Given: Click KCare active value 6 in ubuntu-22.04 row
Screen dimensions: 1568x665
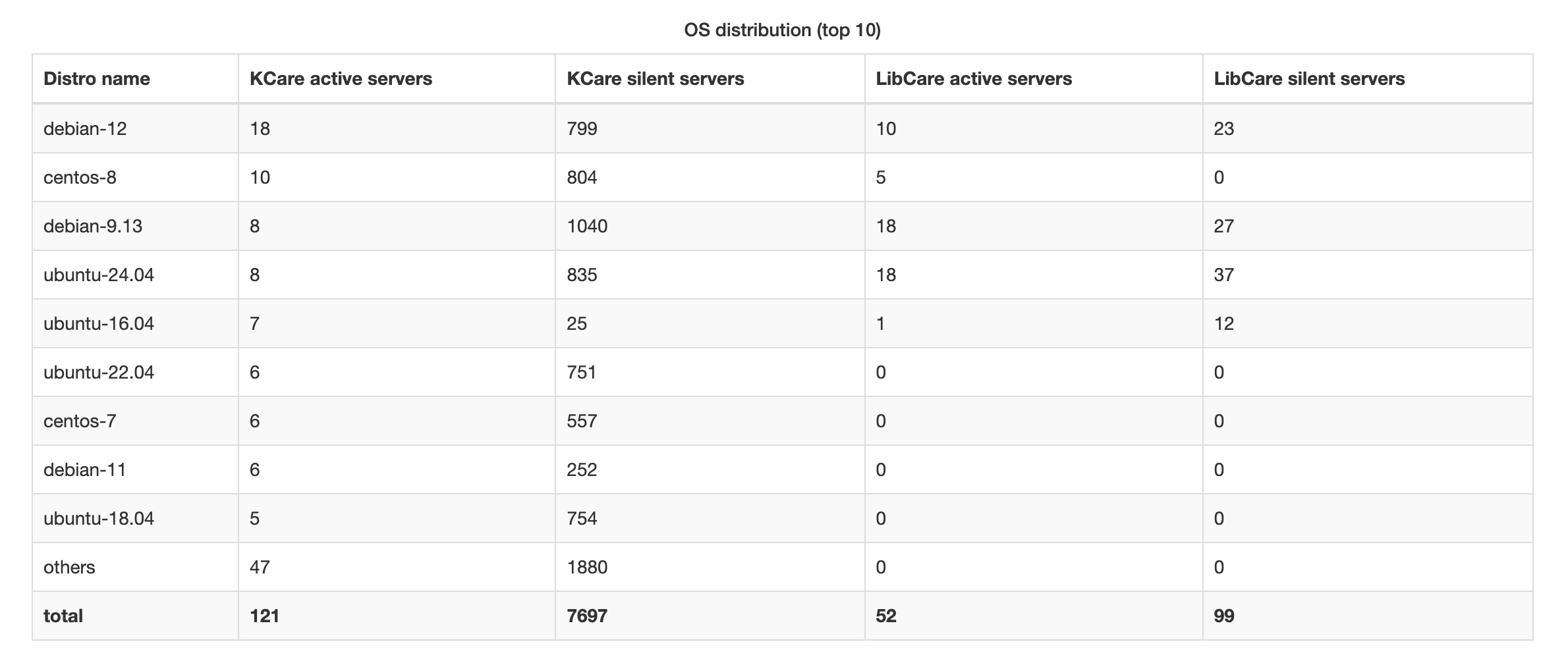Looking at the screenshot, I should [255, 372].
